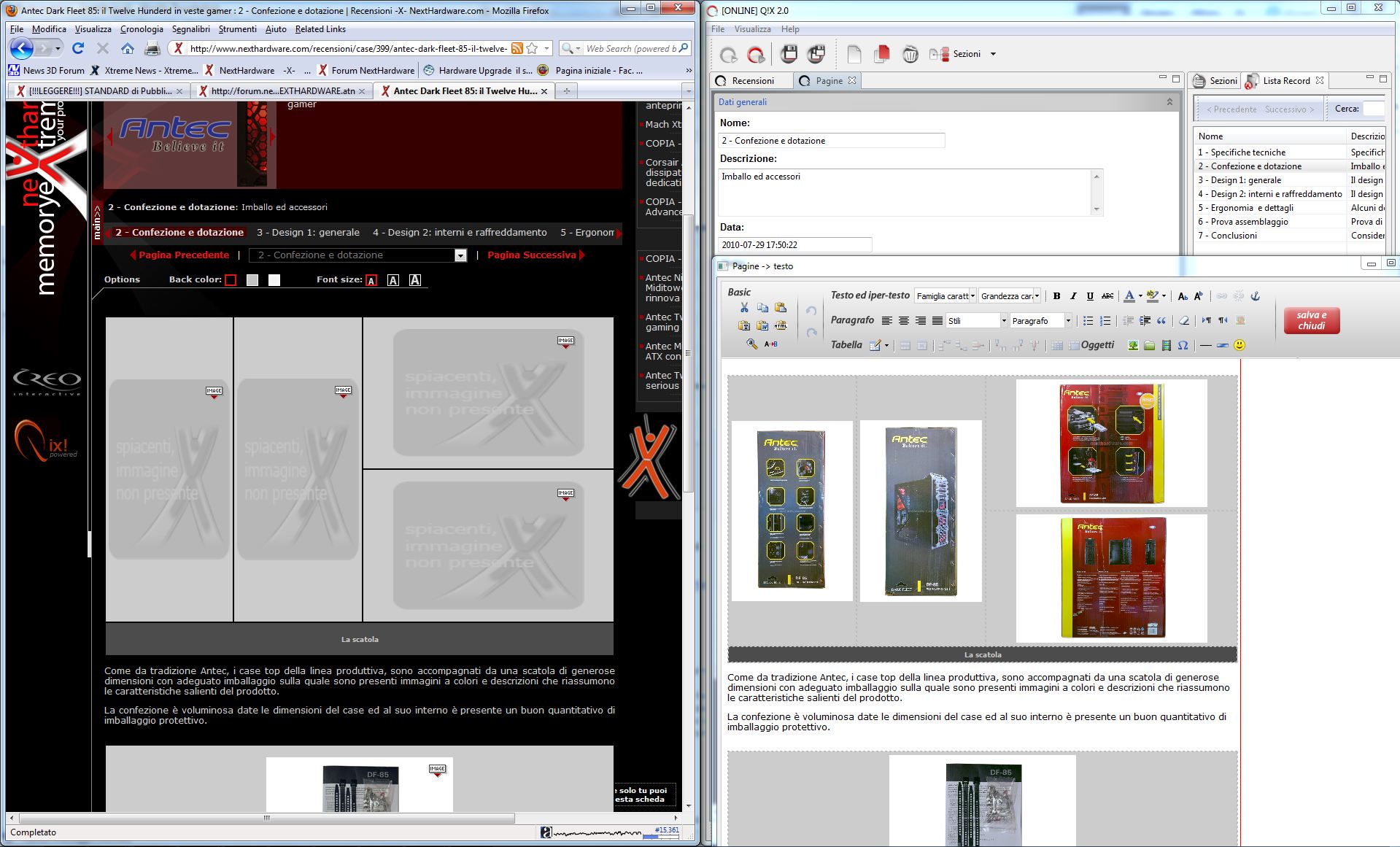Click the Find magnifier icon in editor
This screenshot has height=847, width=1400.
coord(751,344)
